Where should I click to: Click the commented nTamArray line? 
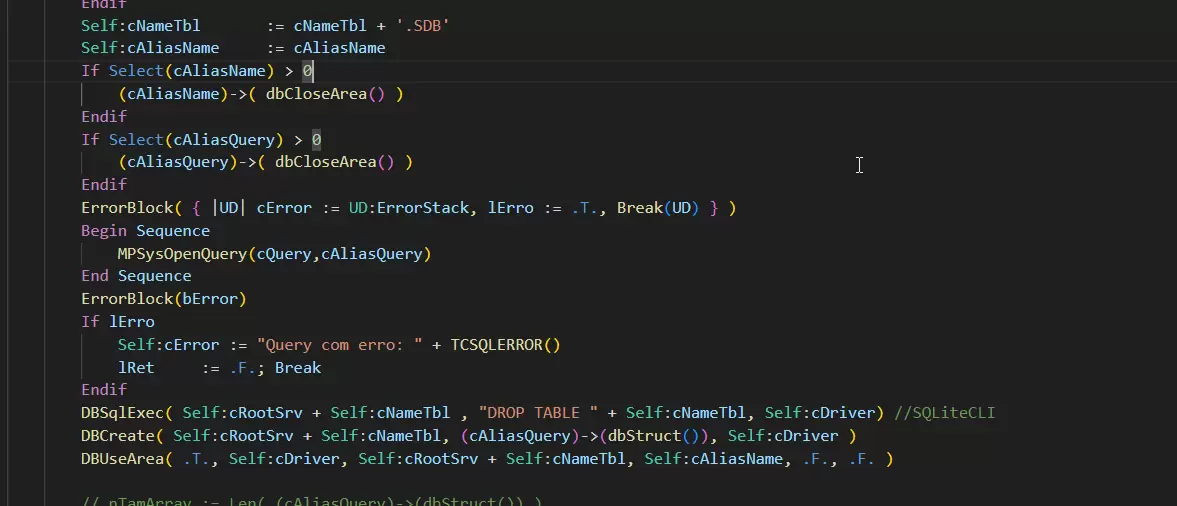pyautogui.click(x=310, y=501)
